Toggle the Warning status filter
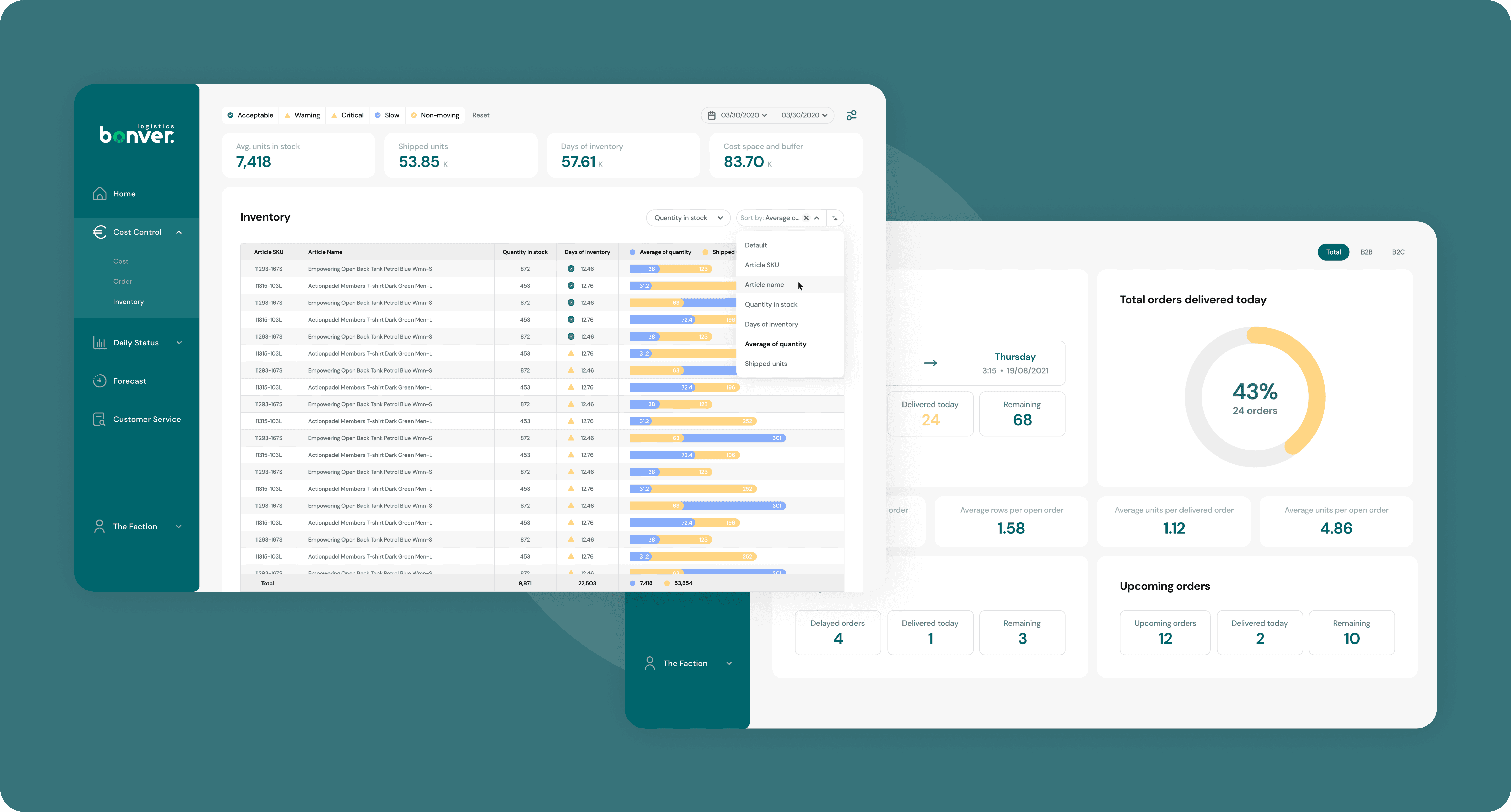The width and height of the screenshot is (1511, 812). coord(302,115)
